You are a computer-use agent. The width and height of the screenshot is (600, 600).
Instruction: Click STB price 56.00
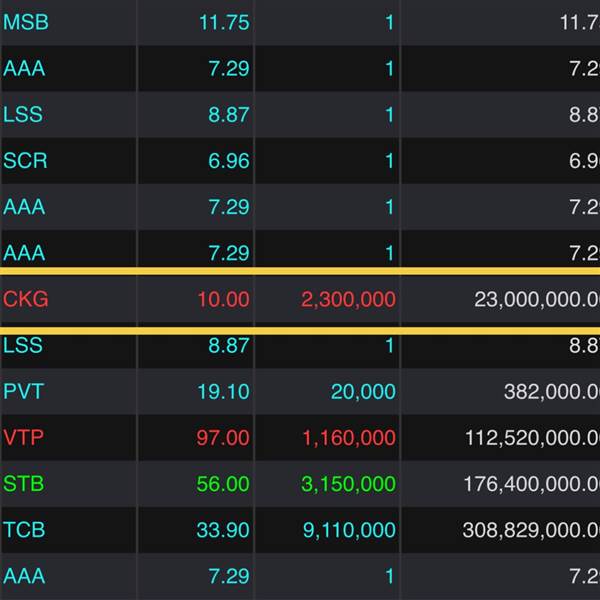click(x=223, y=484)
